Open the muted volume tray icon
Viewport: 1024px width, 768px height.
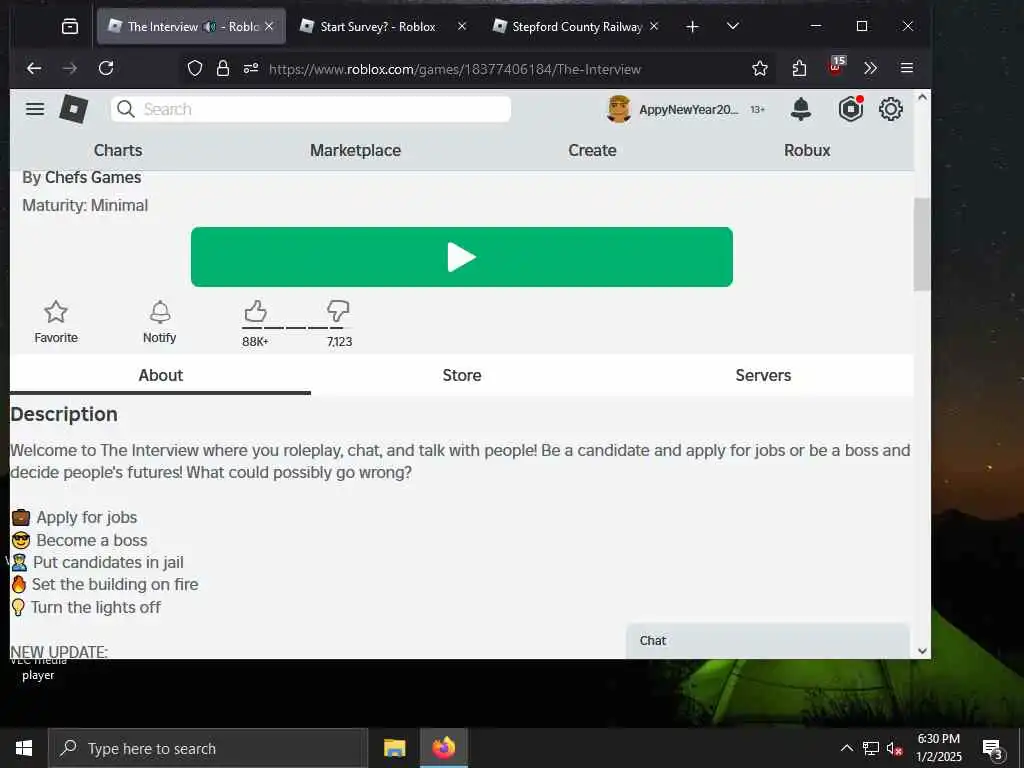coord(895,748)
